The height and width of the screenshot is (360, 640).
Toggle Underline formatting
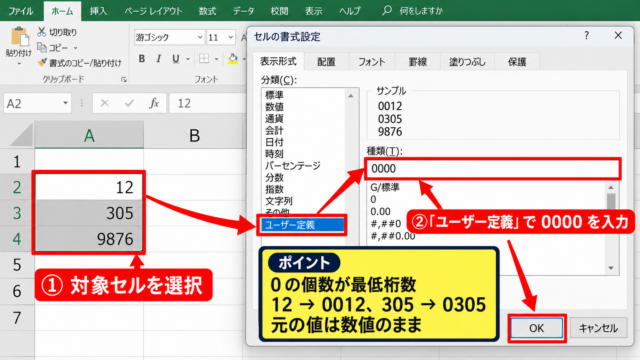(176, 59)
